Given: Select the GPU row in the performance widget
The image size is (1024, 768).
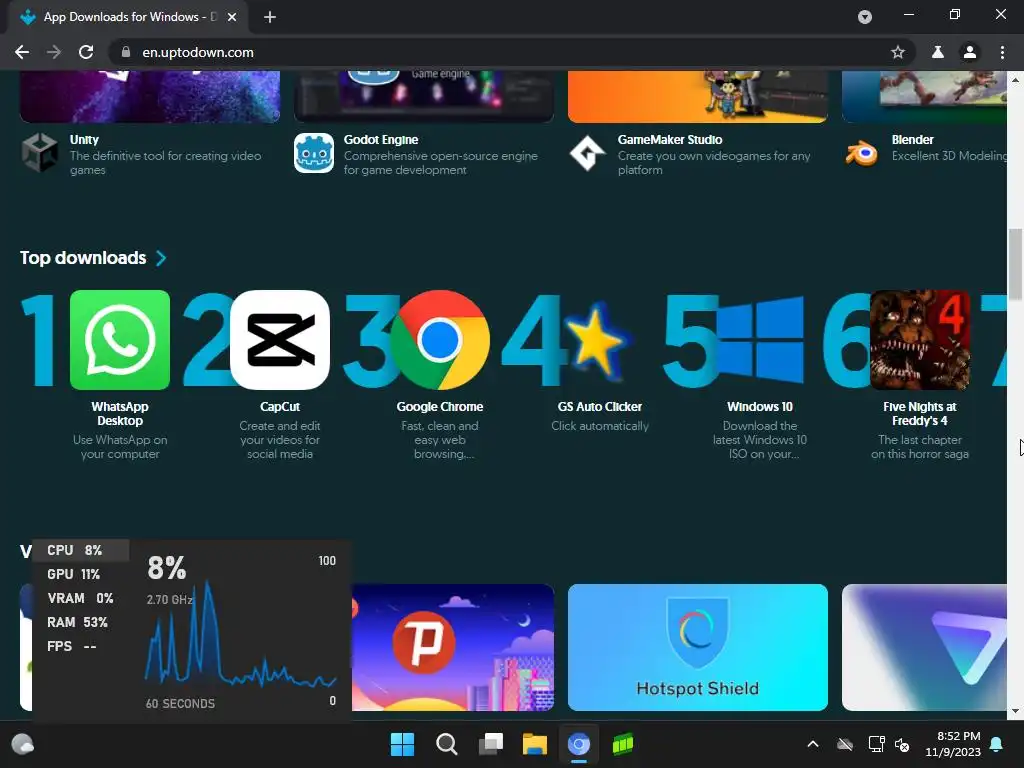Looking at the screenshot, I should coord(80,575).
